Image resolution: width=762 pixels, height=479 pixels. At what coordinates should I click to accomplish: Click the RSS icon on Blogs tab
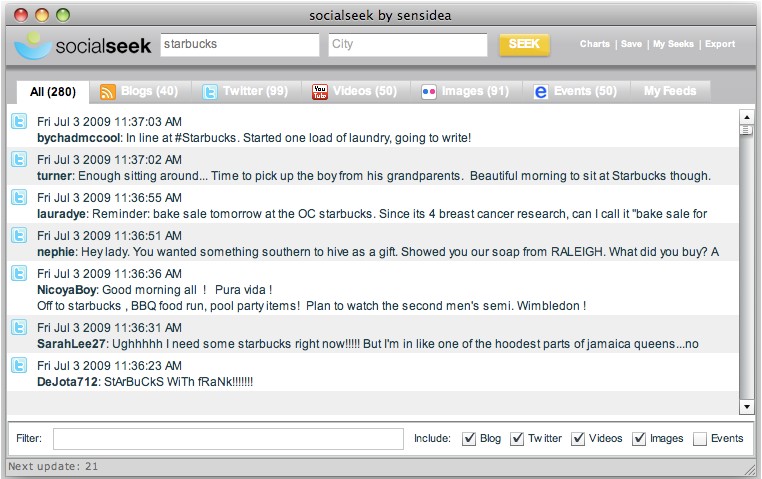(x=107, y=91)
